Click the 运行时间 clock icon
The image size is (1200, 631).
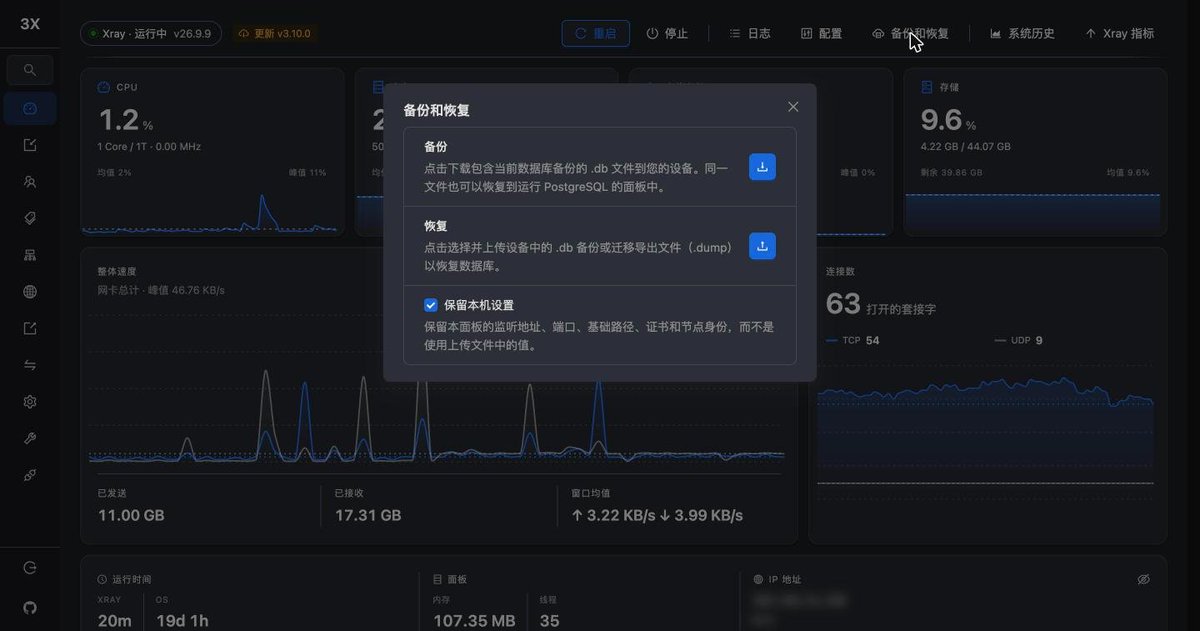point(103,579)
